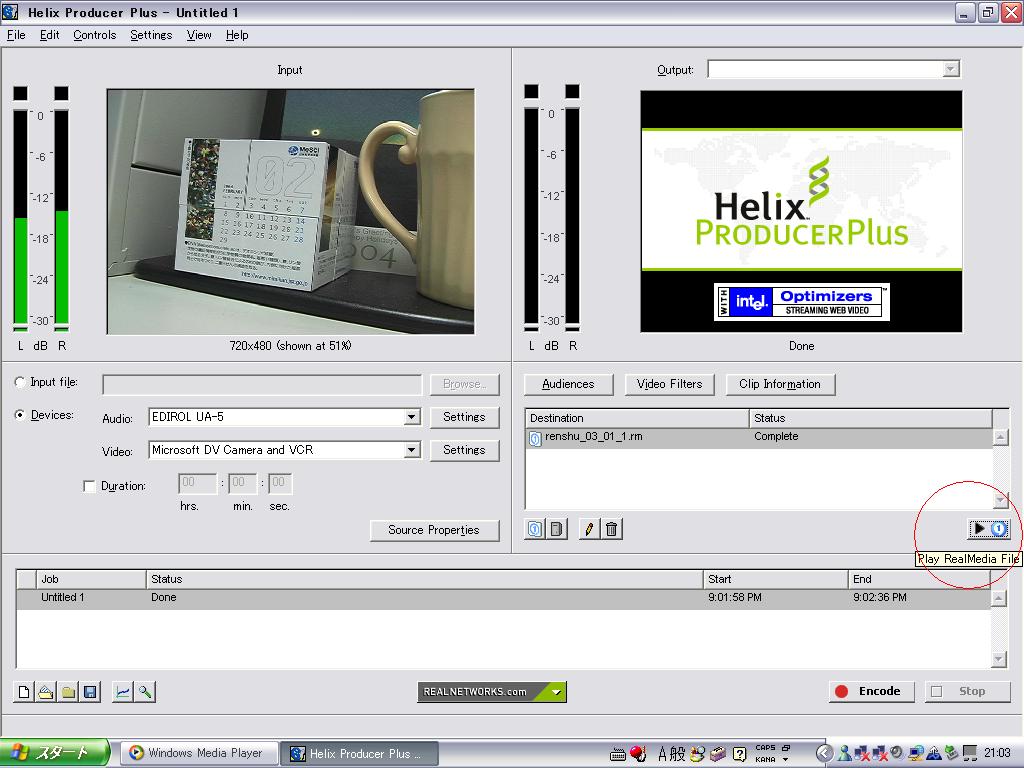
Task: Click the Helix Producer title bar app icon
Action: [x=10, y=12]
